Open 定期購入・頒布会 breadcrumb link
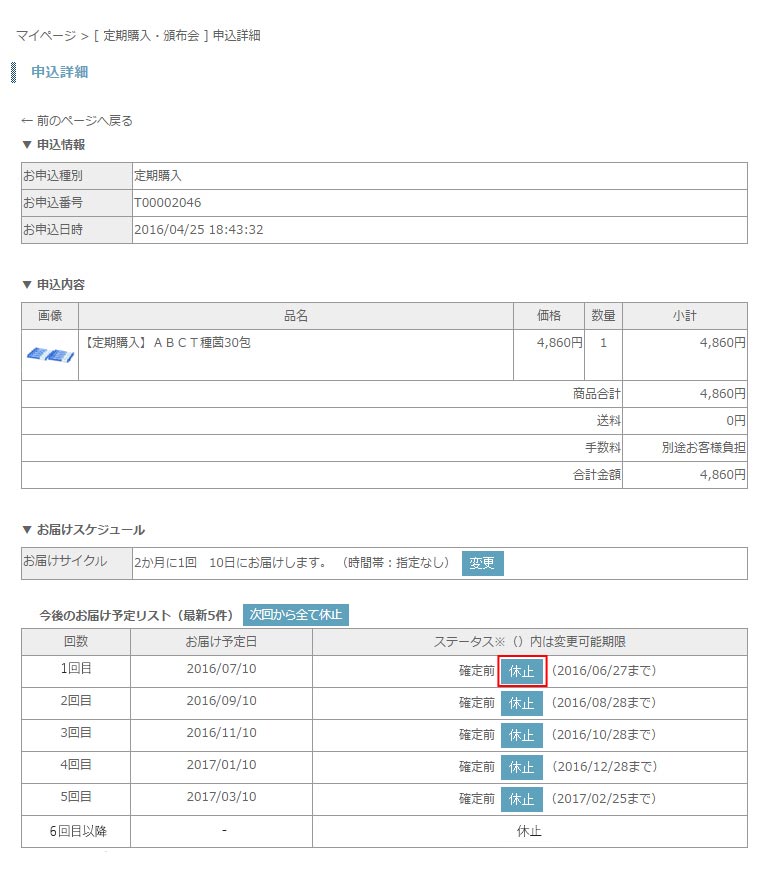This screenshot has height=878, width=780. tap(151, 36)
